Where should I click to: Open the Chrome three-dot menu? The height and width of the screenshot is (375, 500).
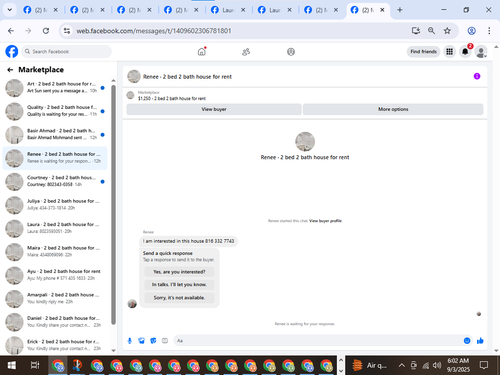(489, 31)
